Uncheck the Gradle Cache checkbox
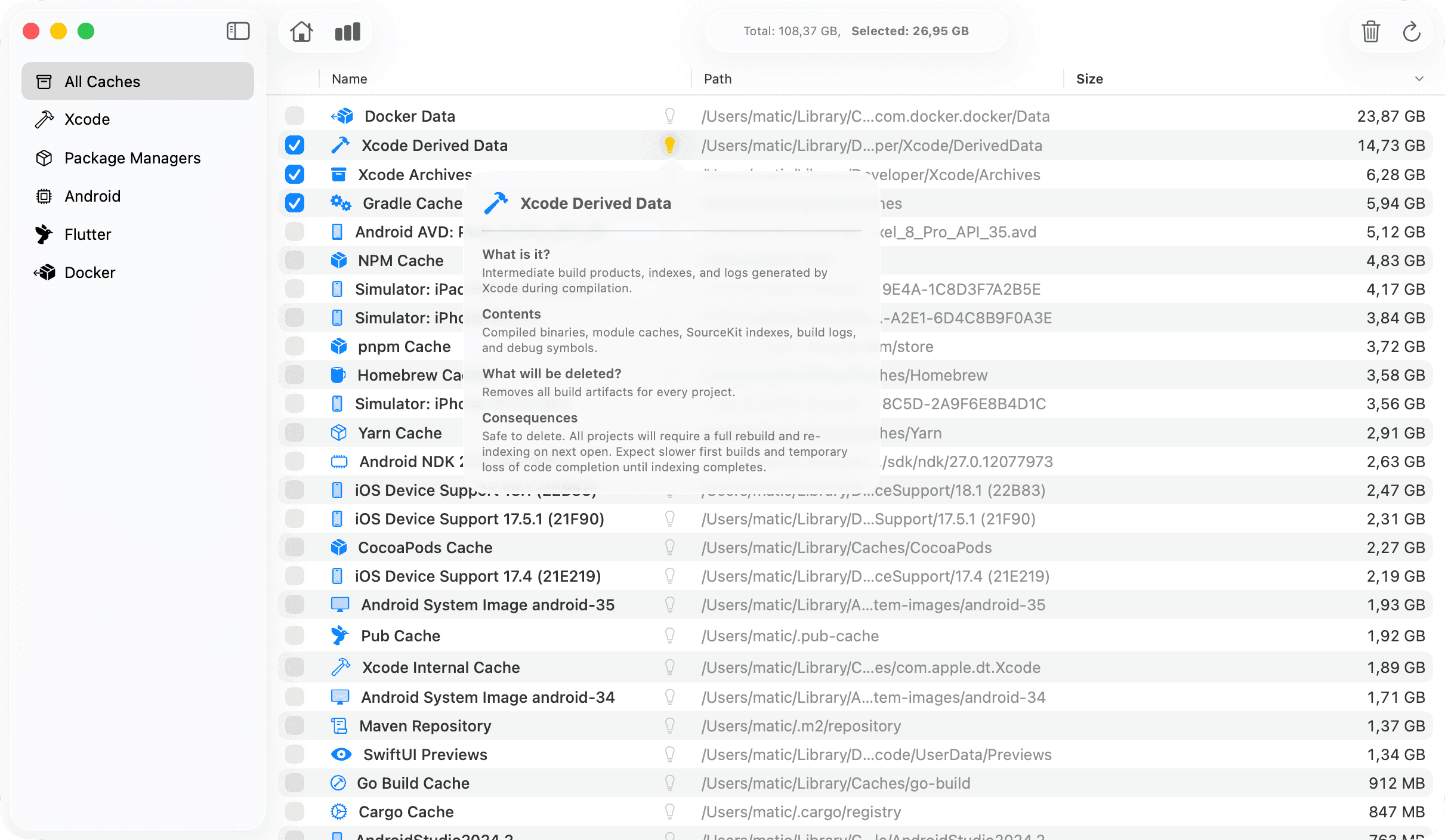Image resolution: width=1445 pixels, height=840 pixels. coord(294,203)
